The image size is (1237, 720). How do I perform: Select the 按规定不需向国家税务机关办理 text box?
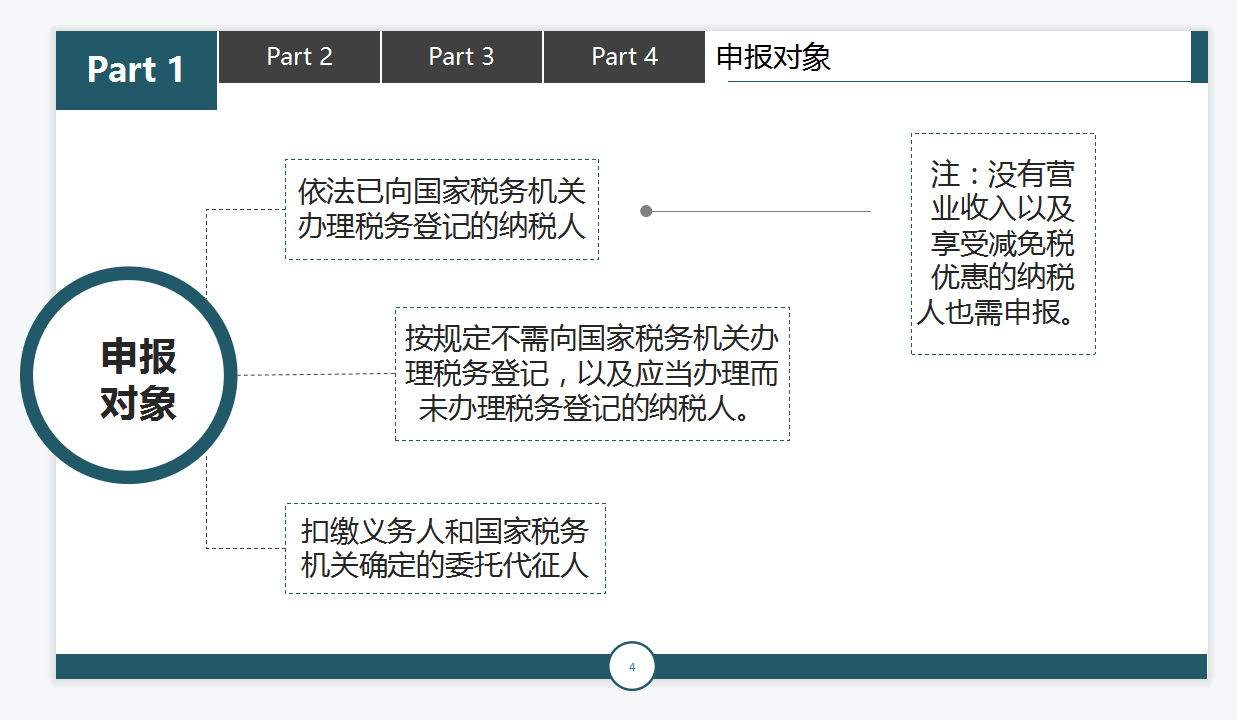pyautogui.click(x=592, y=372)
